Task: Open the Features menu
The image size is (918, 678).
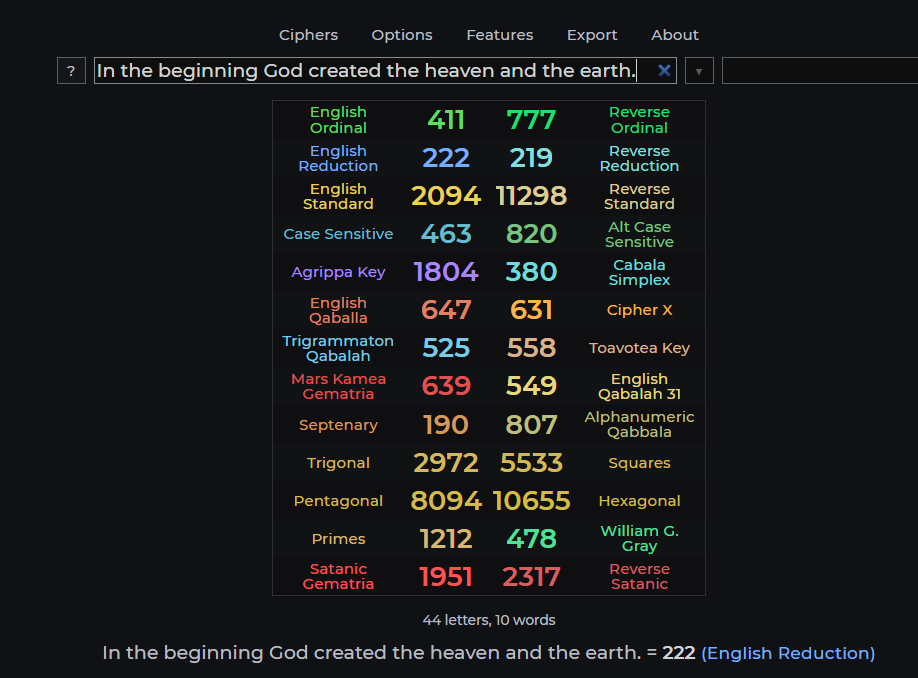Action: coord(500,35)
